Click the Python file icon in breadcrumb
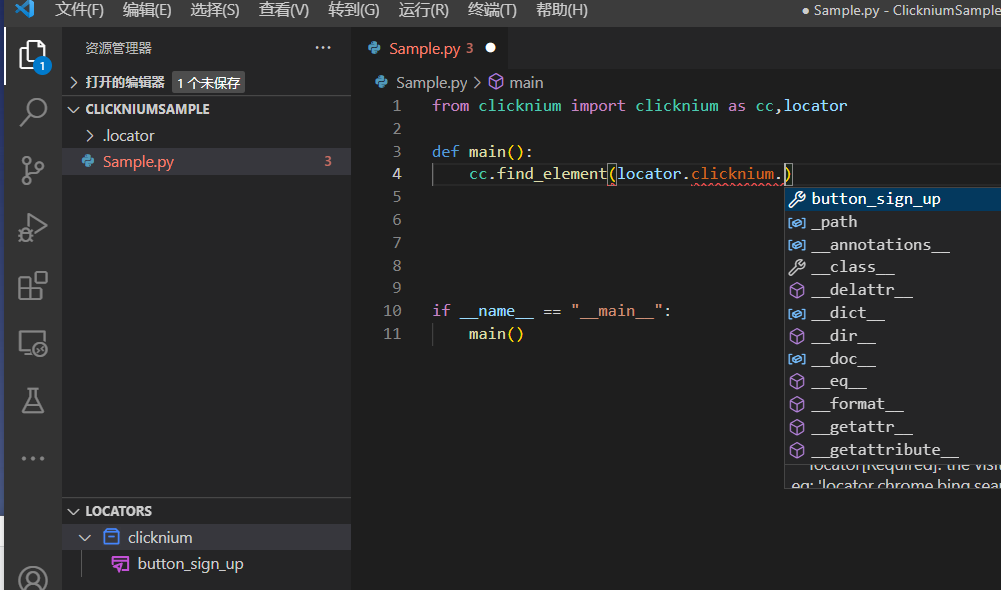 tap(382, 82)
